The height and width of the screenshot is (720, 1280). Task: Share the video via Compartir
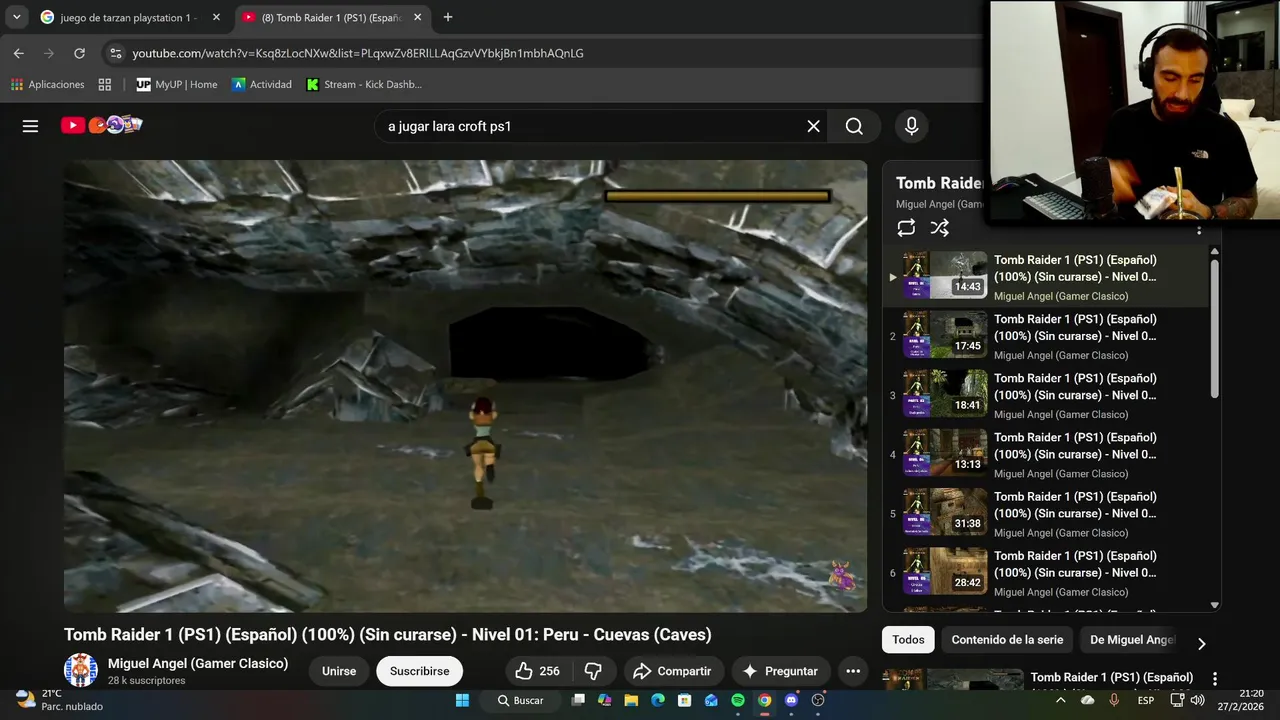click(x=673, y=671)
